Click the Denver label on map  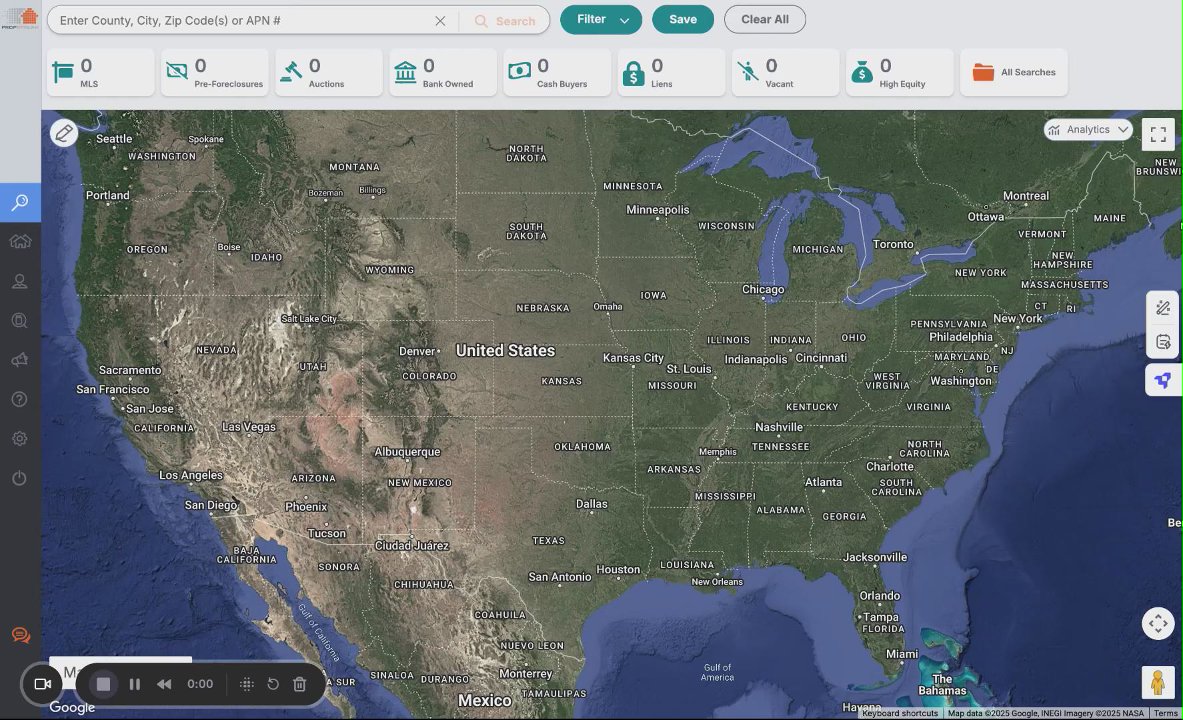pyautogui.click(x=417, y=352)
